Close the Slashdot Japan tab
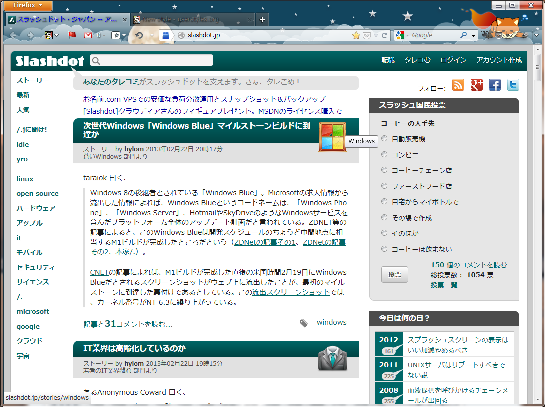Screen dimensions: 545x407 (125, 19)
